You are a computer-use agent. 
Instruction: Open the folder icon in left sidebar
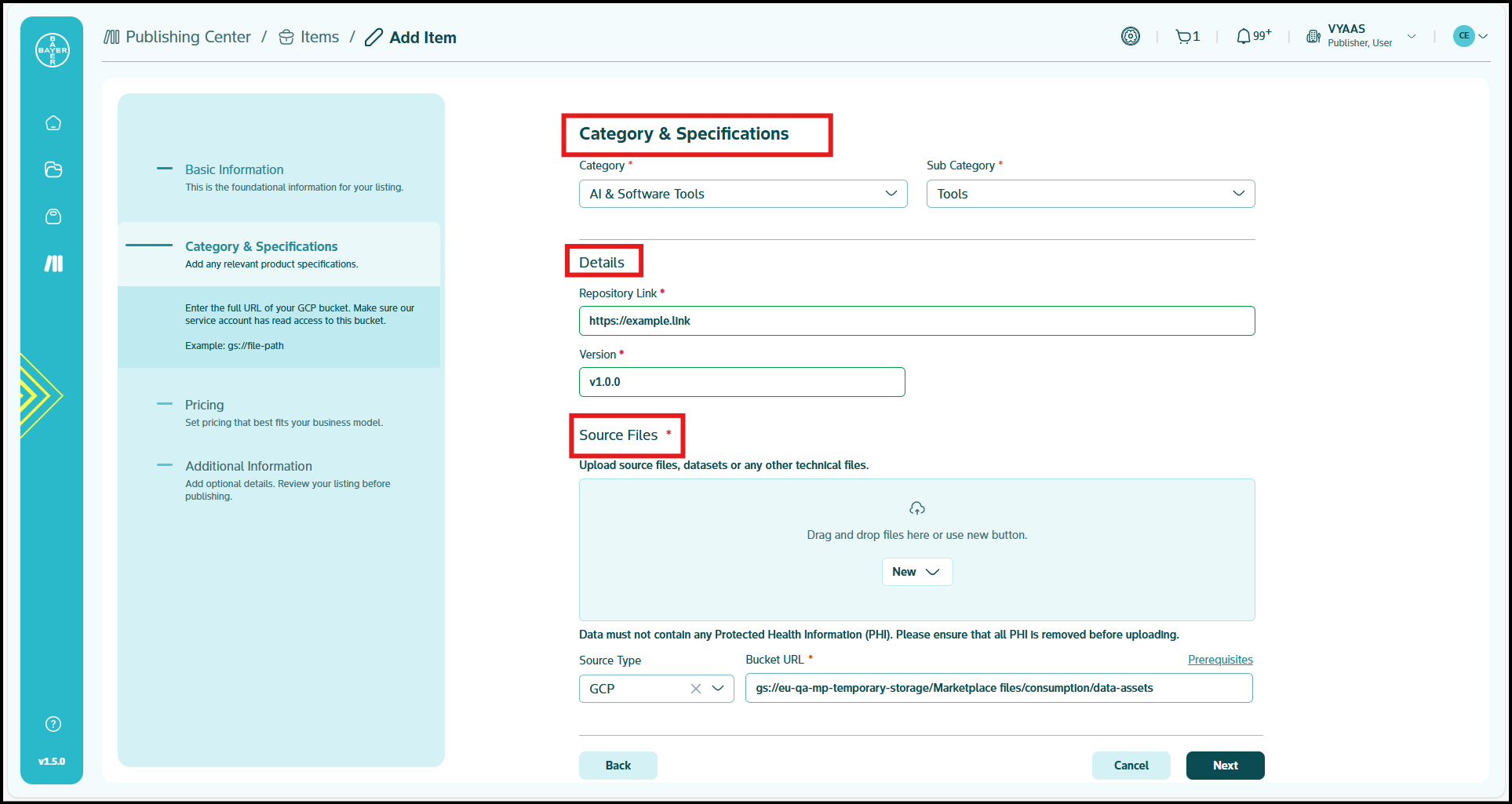pyautogui.click(x=53, y=169)
